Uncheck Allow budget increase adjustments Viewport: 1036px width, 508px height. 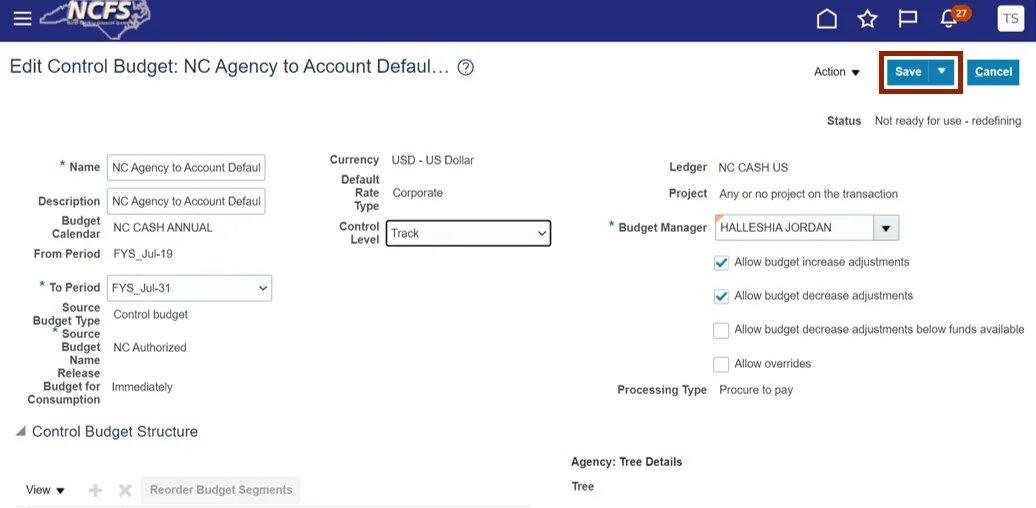point(721,263)
